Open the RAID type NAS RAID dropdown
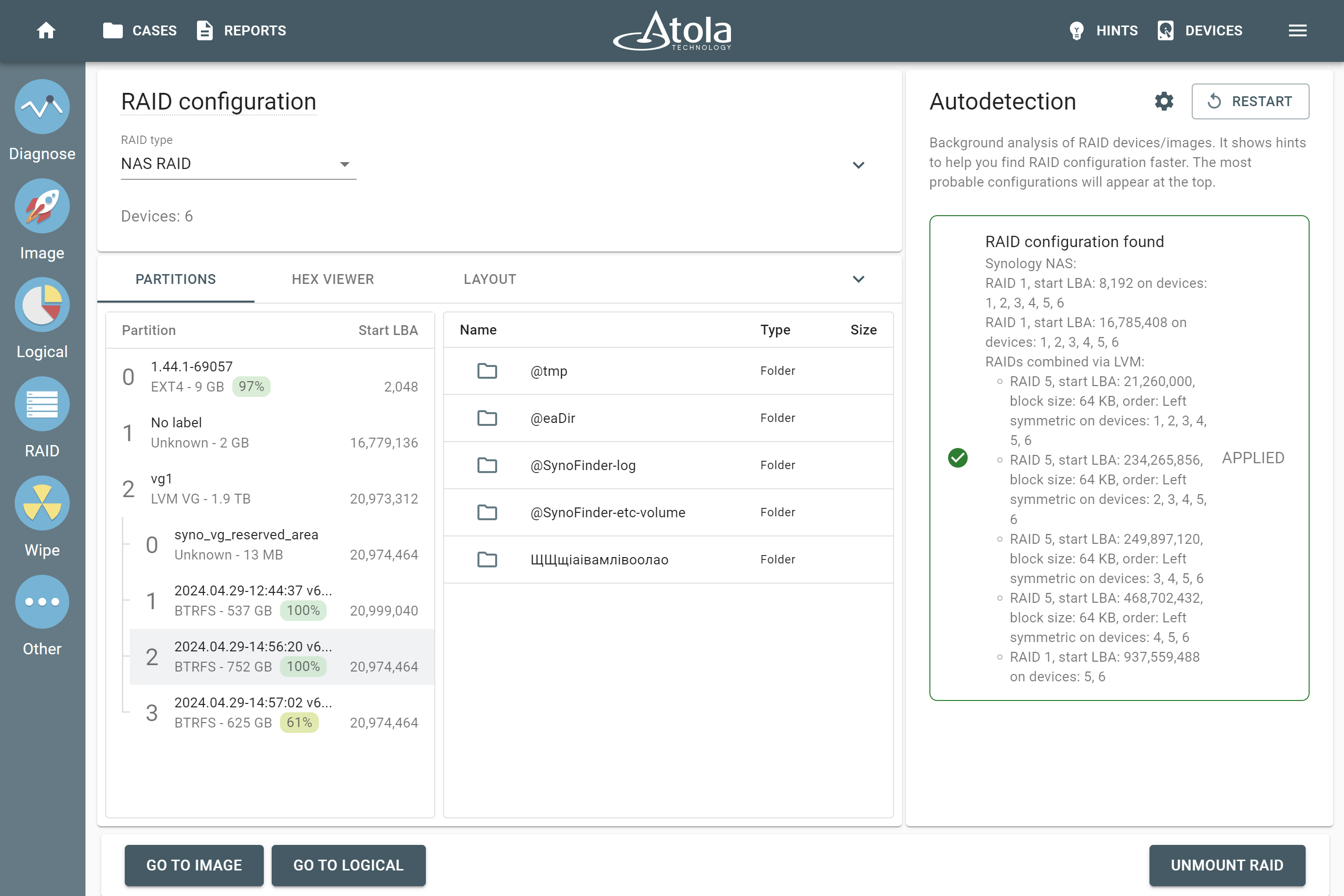Screen dimensions: 1344x896 point(238,164)
